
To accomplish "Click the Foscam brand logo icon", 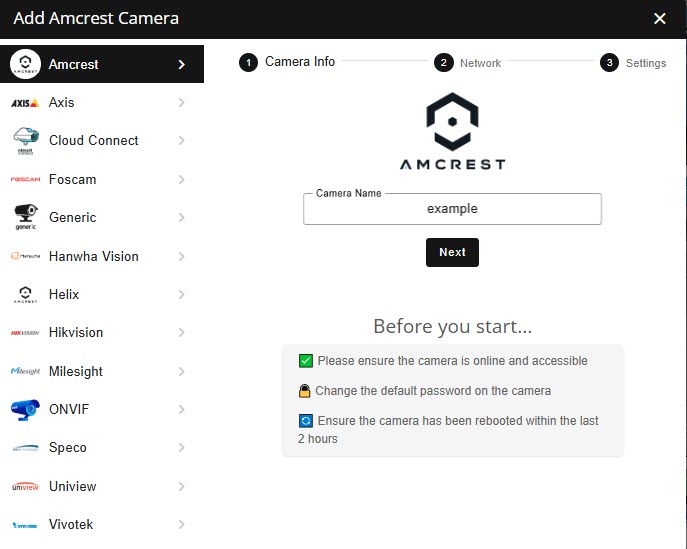I will [x=25, y=180].
